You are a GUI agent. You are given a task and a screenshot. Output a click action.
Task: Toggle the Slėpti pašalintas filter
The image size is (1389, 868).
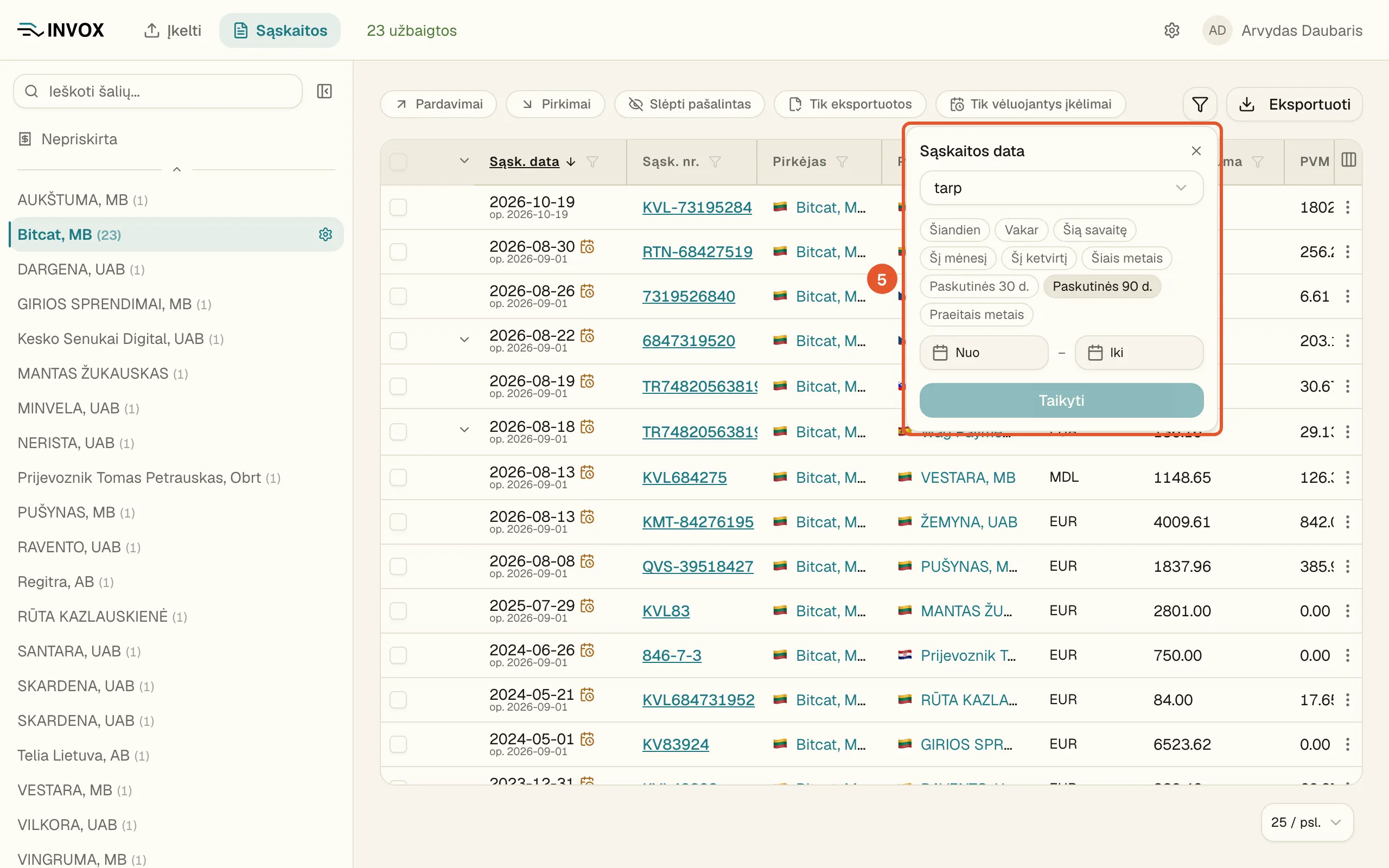pos(689,105)
